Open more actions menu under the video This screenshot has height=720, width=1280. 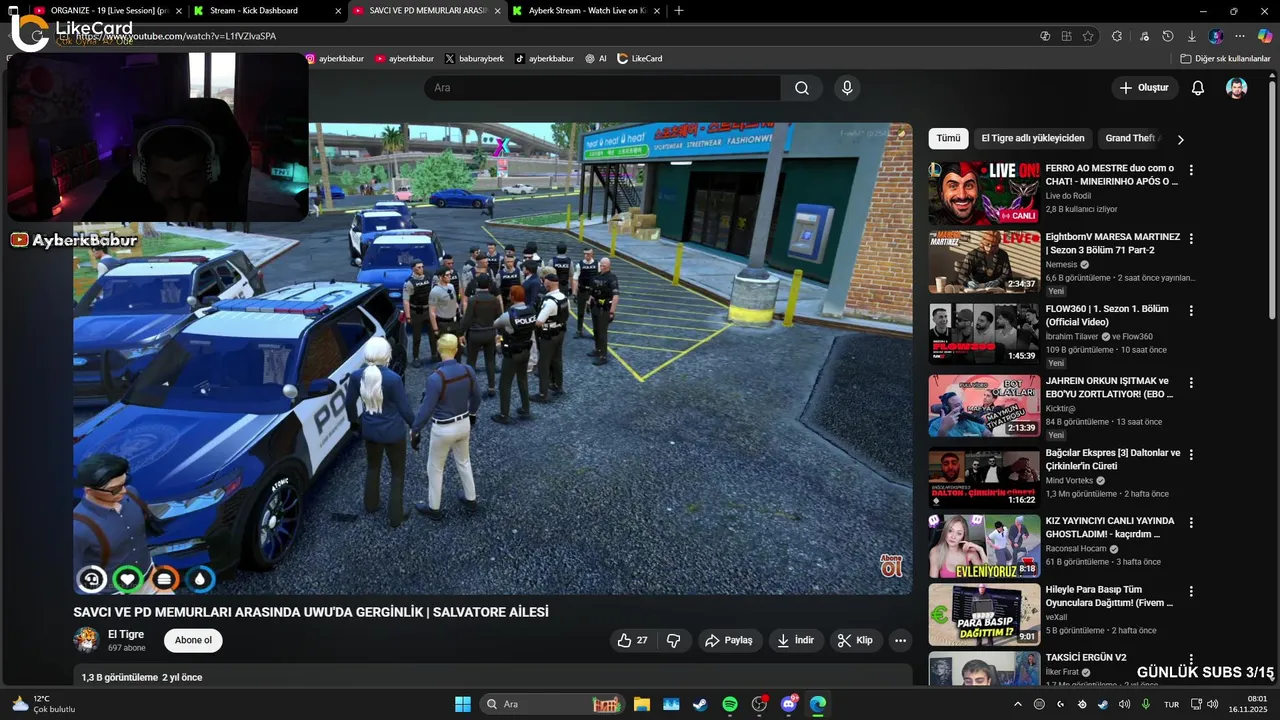point(900,640)
